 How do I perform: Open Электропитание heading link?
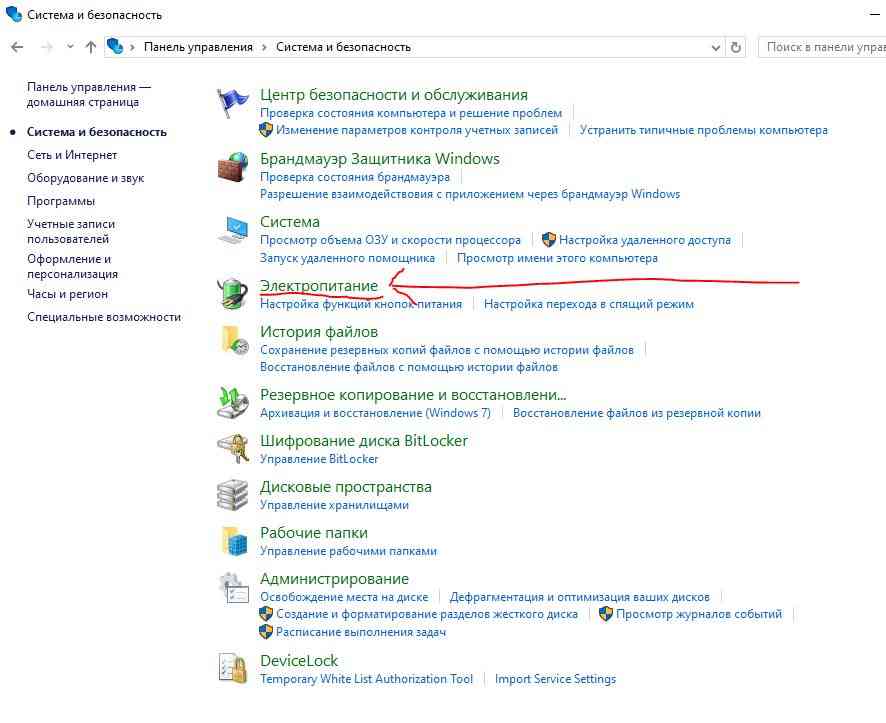point(319,286)
